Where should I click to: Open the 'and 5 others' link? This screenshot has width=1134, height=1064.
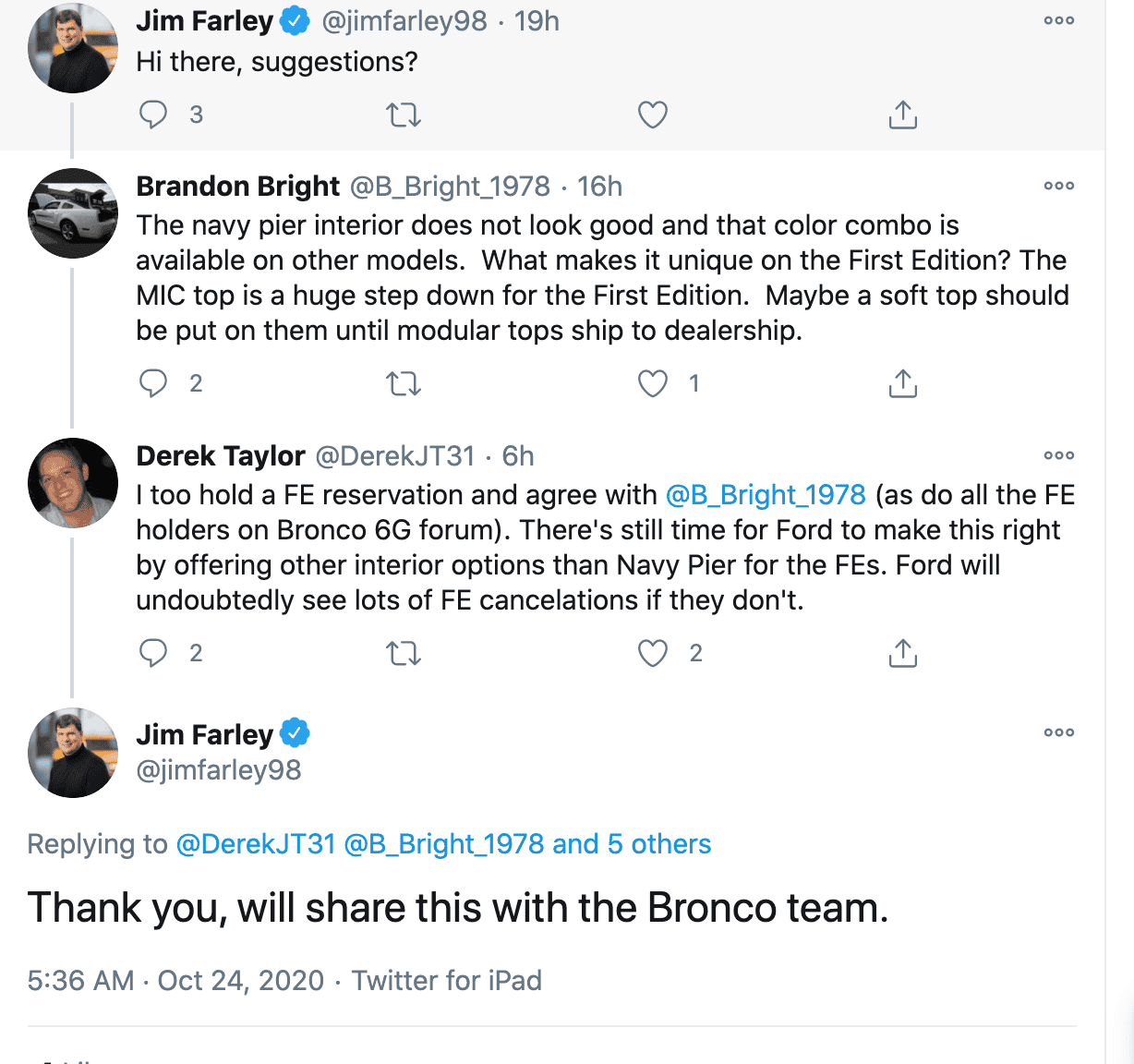(632, 844)
